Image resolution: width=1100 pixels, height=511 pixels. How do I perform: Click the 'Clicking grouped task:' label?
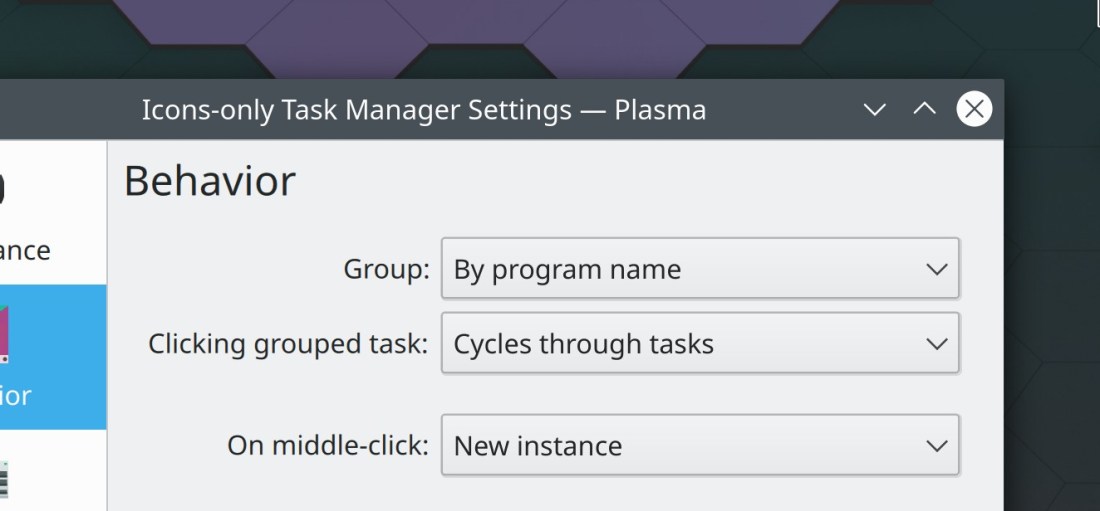click(x=288, y=344)
